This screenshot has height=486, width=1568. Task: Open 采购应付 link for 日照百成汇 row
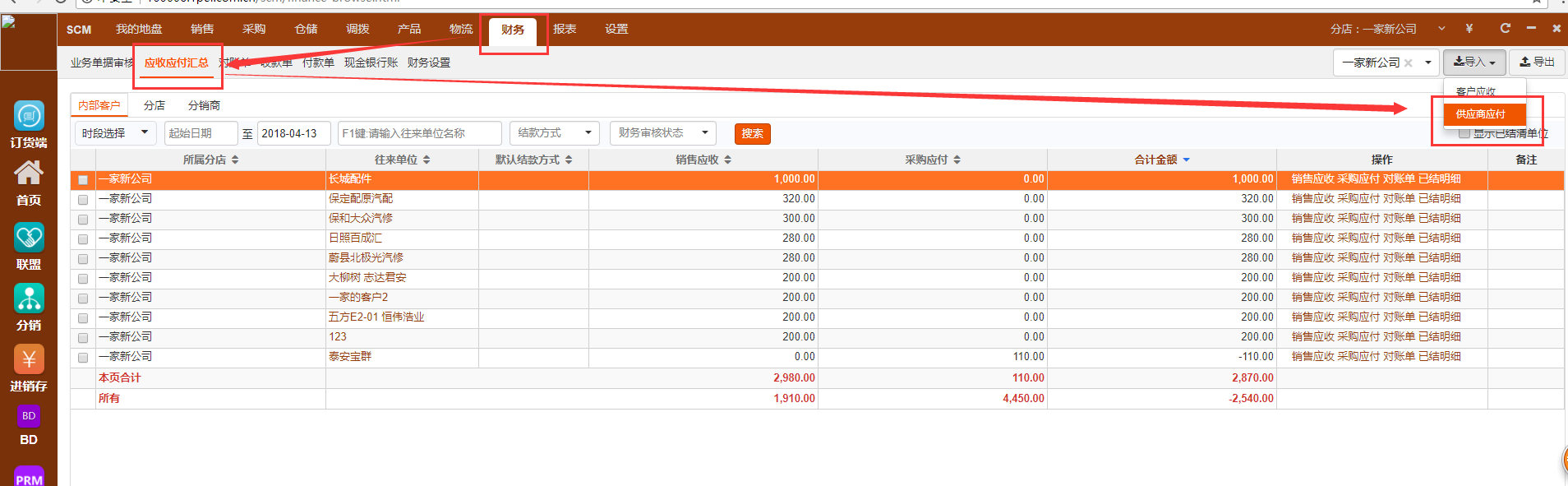[x=1358, y=238]
